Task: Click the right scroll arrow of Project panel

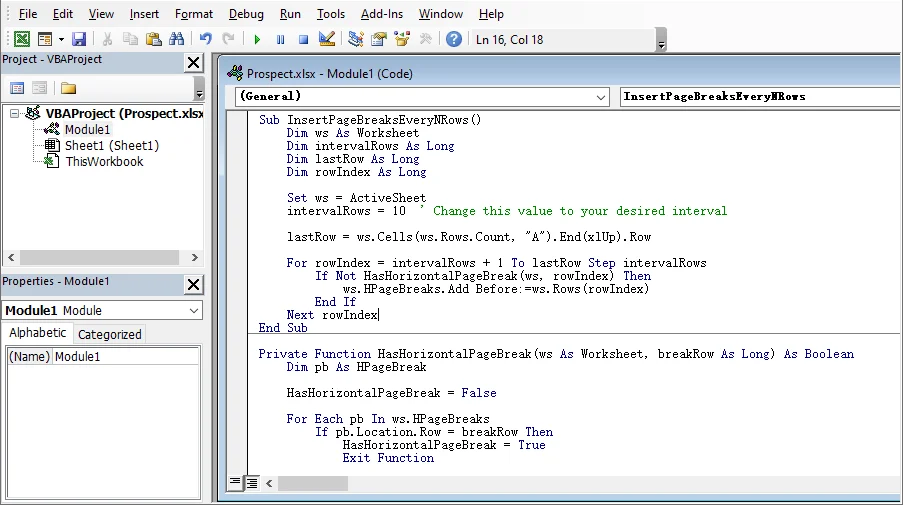Action: 194,257
